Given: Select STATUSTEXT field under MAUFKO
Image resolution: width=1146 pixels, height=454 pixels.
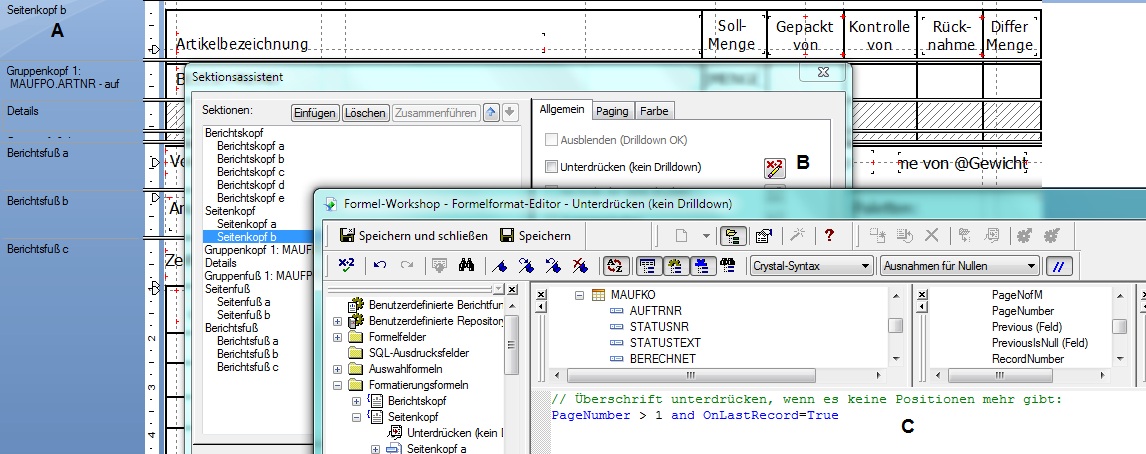Looking at the screenshot, I should (665, 342).
